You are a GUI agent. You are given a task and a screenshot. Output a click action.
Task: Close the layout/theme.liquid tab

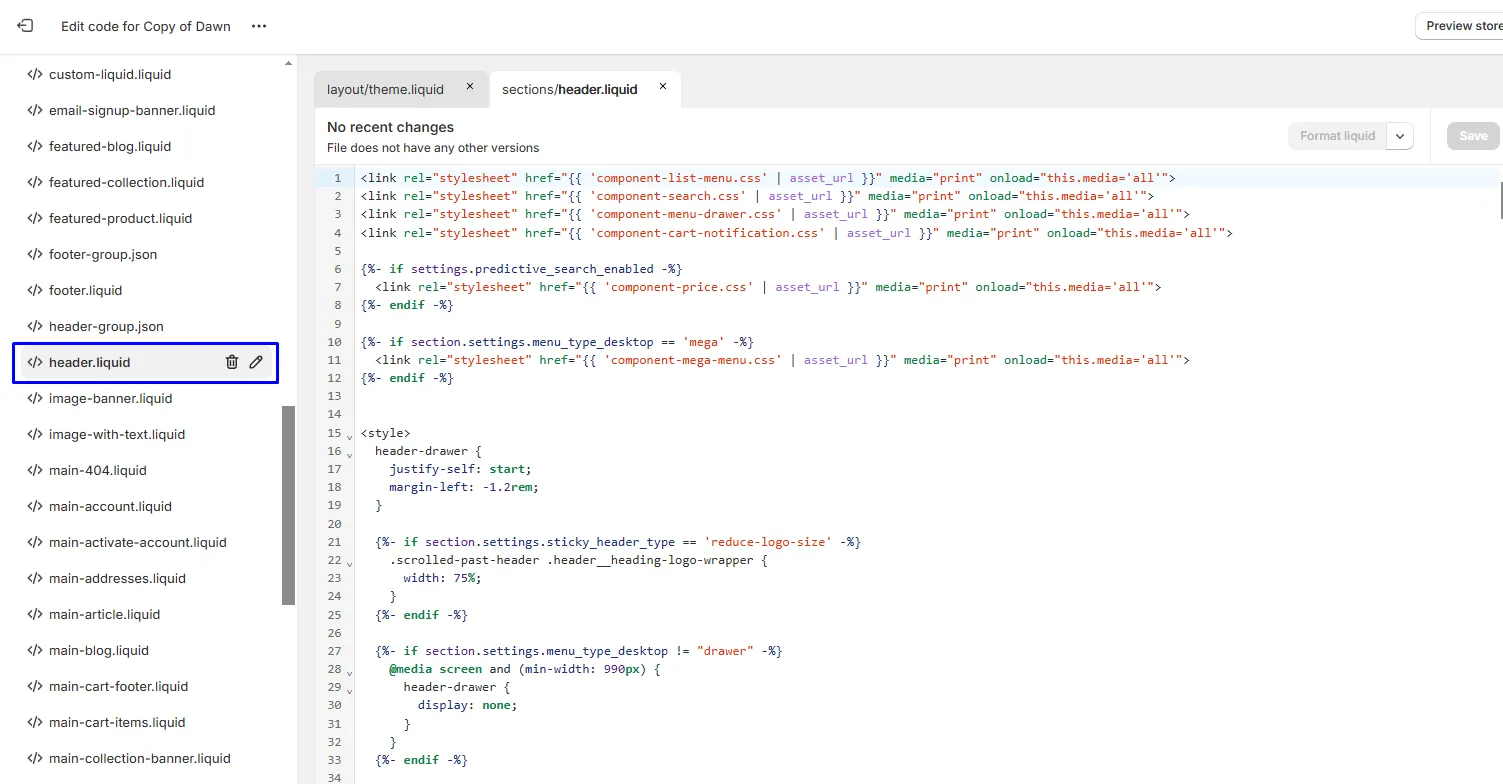[x=470, y=87]
